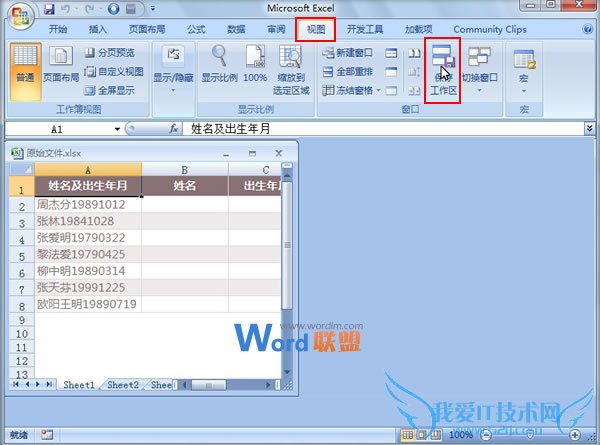Click vertical scrollbar down arrow
This screenshot has width=600, height=445.
click(x=287, y=372)
